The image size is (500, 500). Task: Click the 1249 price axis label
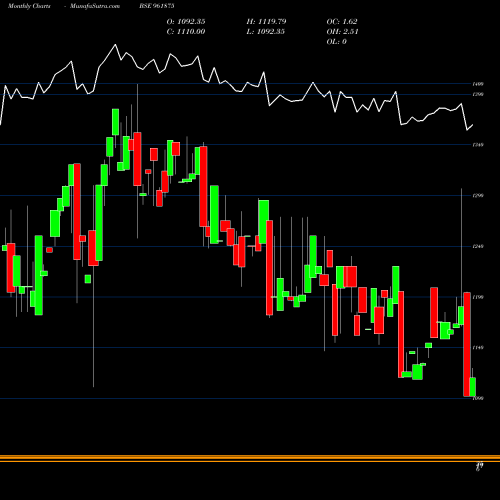click(x=478, y=246)
